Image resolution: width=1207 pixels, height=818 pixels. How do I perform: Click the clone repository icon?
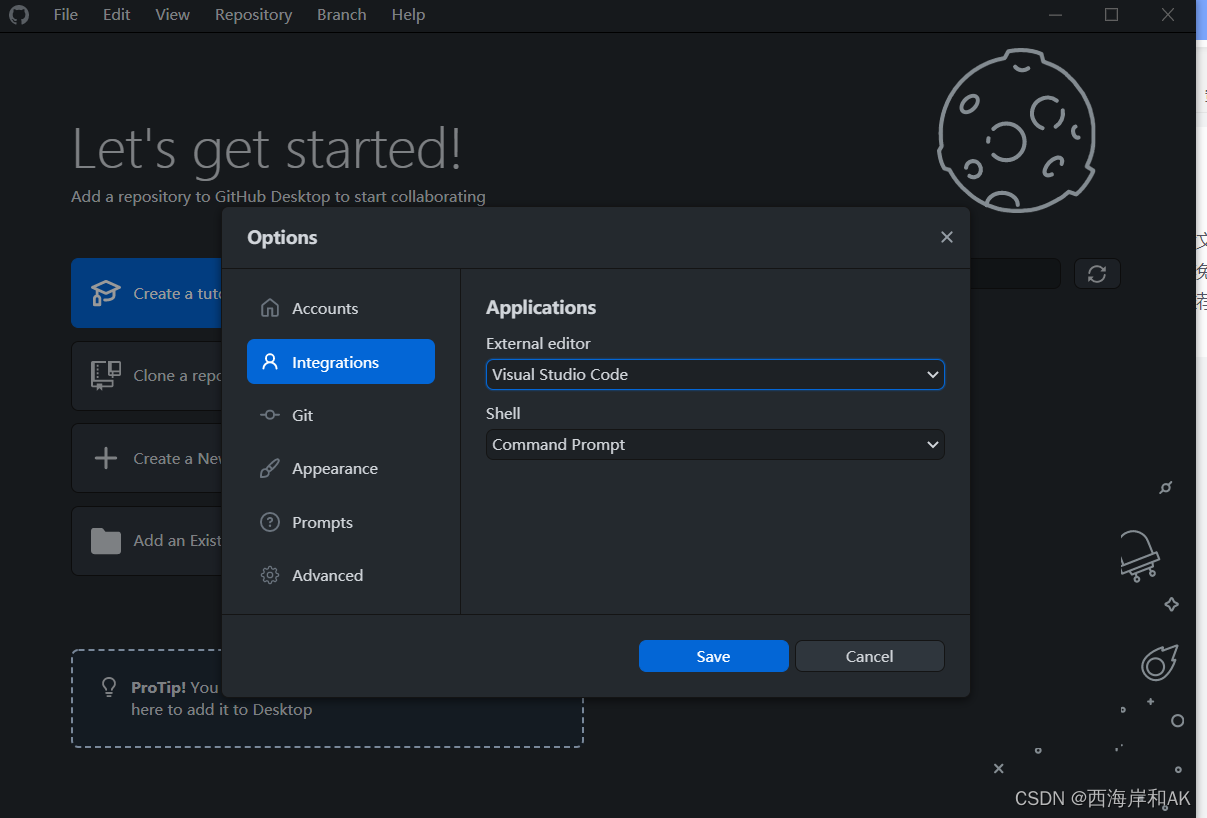pyautogui.click(x=106, y=375)
